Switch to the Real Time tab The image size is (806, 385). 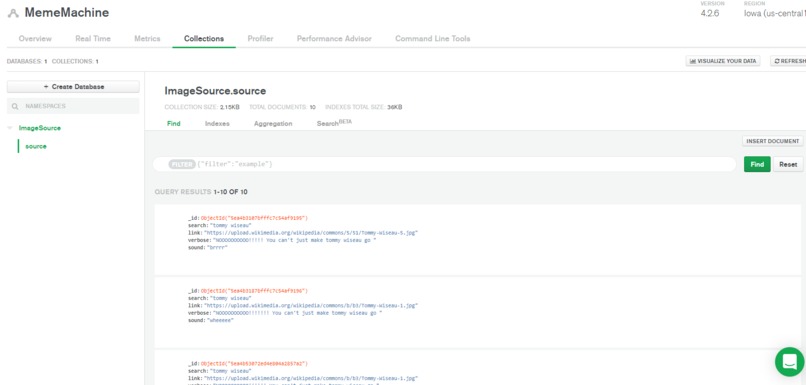click(x=93, y=39)
